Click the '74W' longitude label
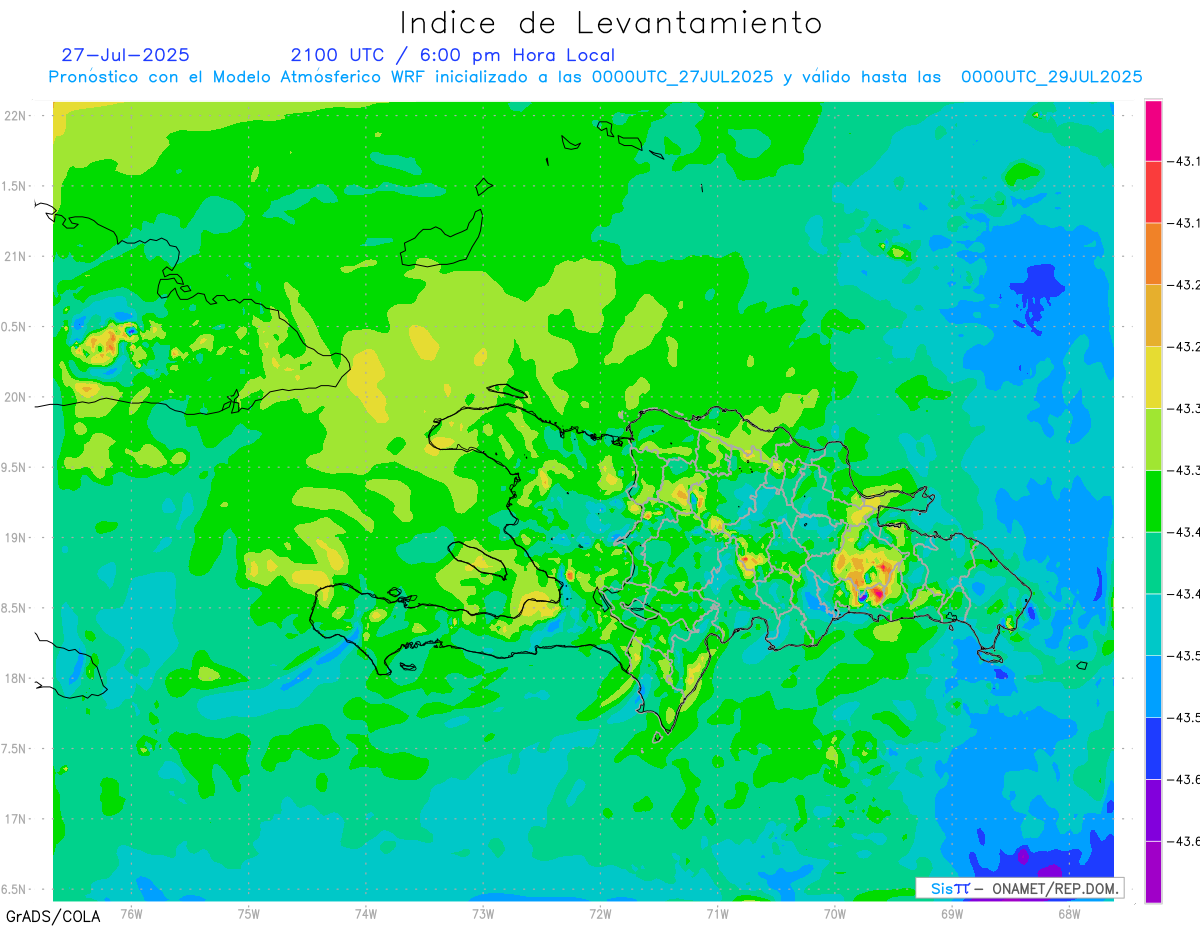Viewport: 1200px width, 927px height. point(366,913)
